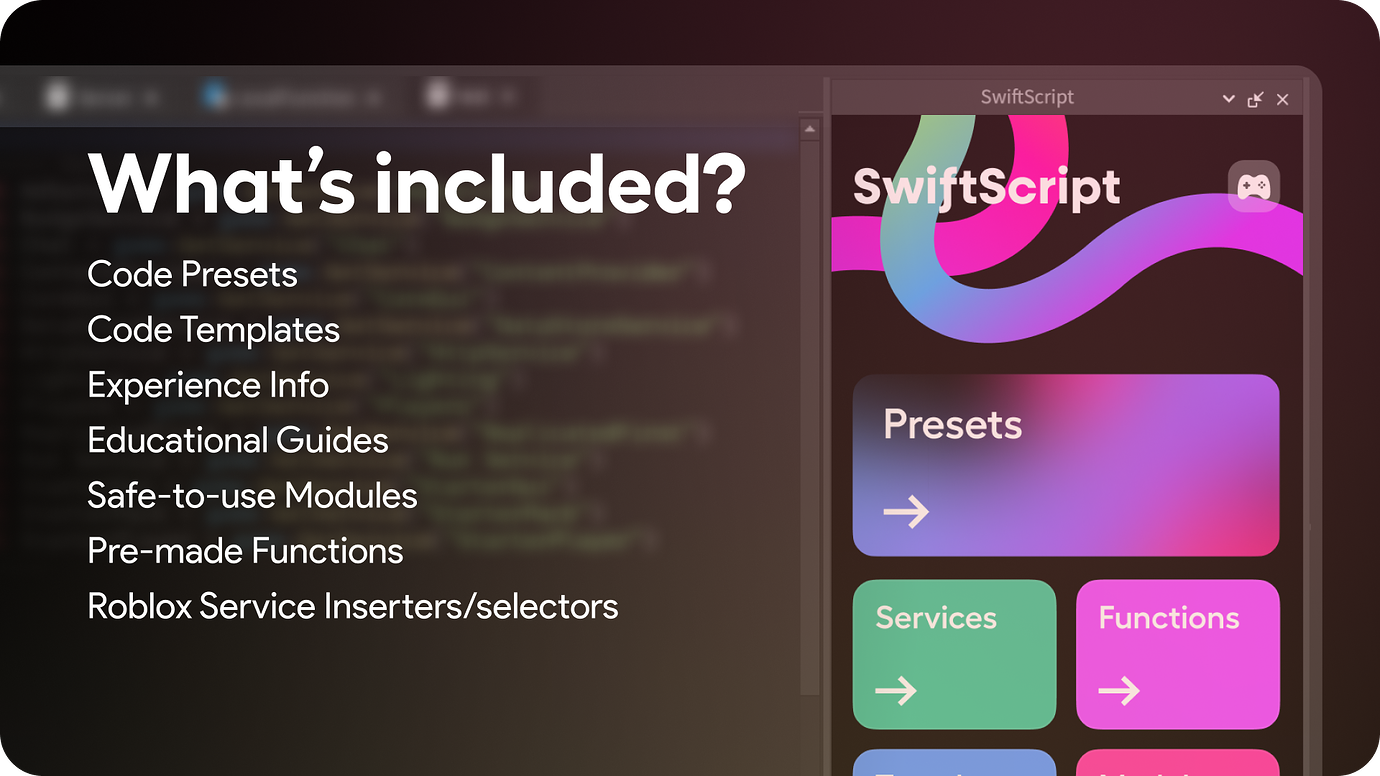Click the "What's included?" heading

(417, 183)
